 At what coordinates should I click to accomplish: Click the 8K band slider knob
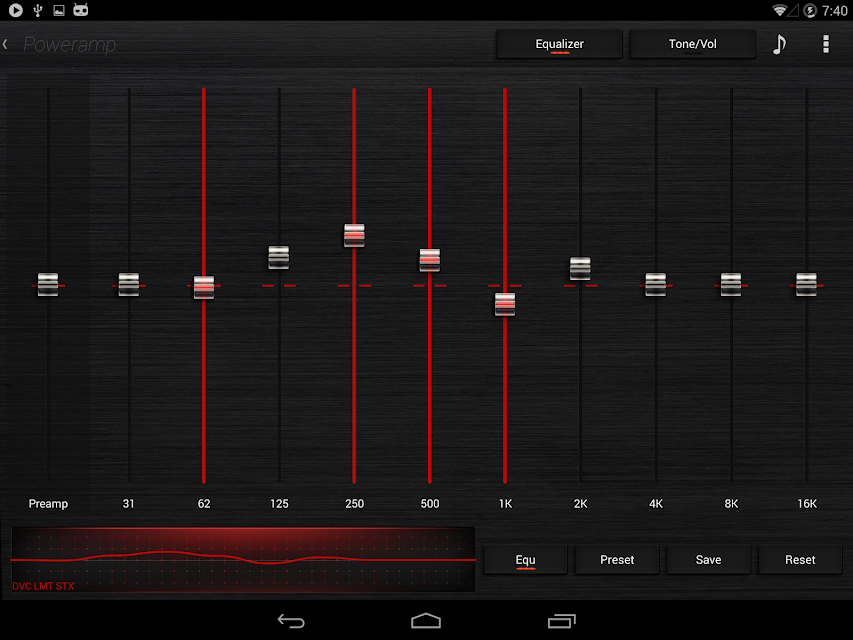[731, 285]
